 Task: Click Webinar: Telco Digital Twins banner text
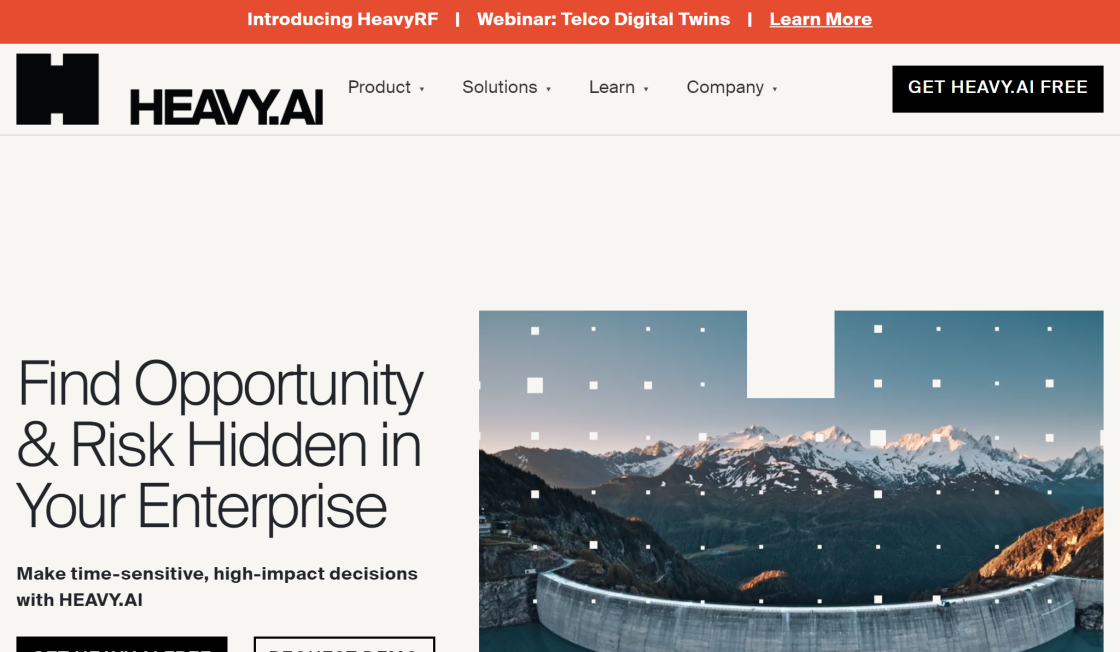point(604,19)
